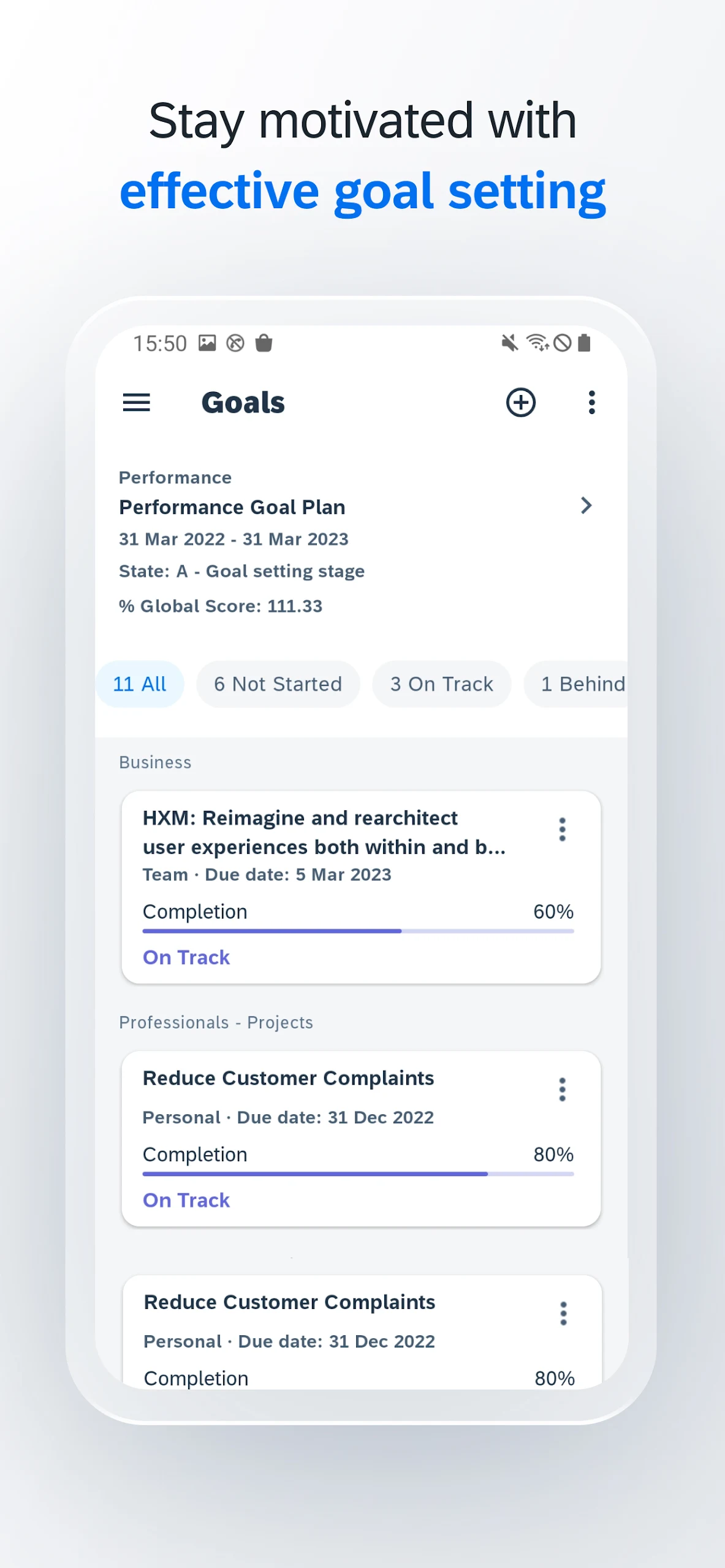Screen dimensions: 725x1568
Task: Tap the picture notification icon in status bar
Action: [207, 343]
